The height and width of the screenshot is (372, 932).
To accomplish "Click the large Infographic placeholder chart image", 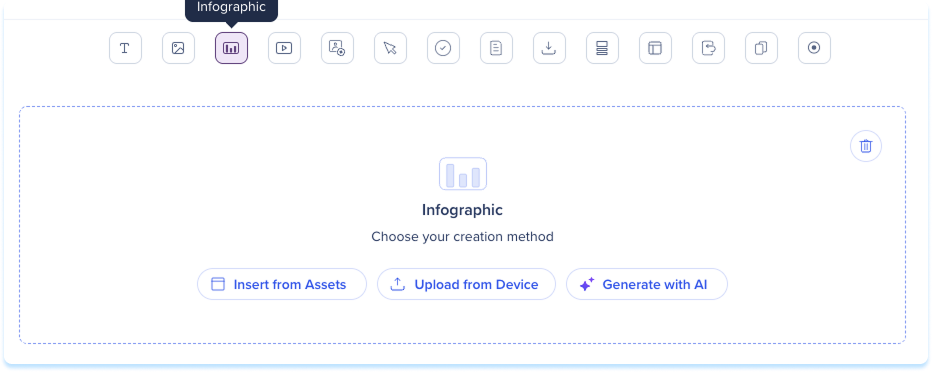I will [463, 174].
